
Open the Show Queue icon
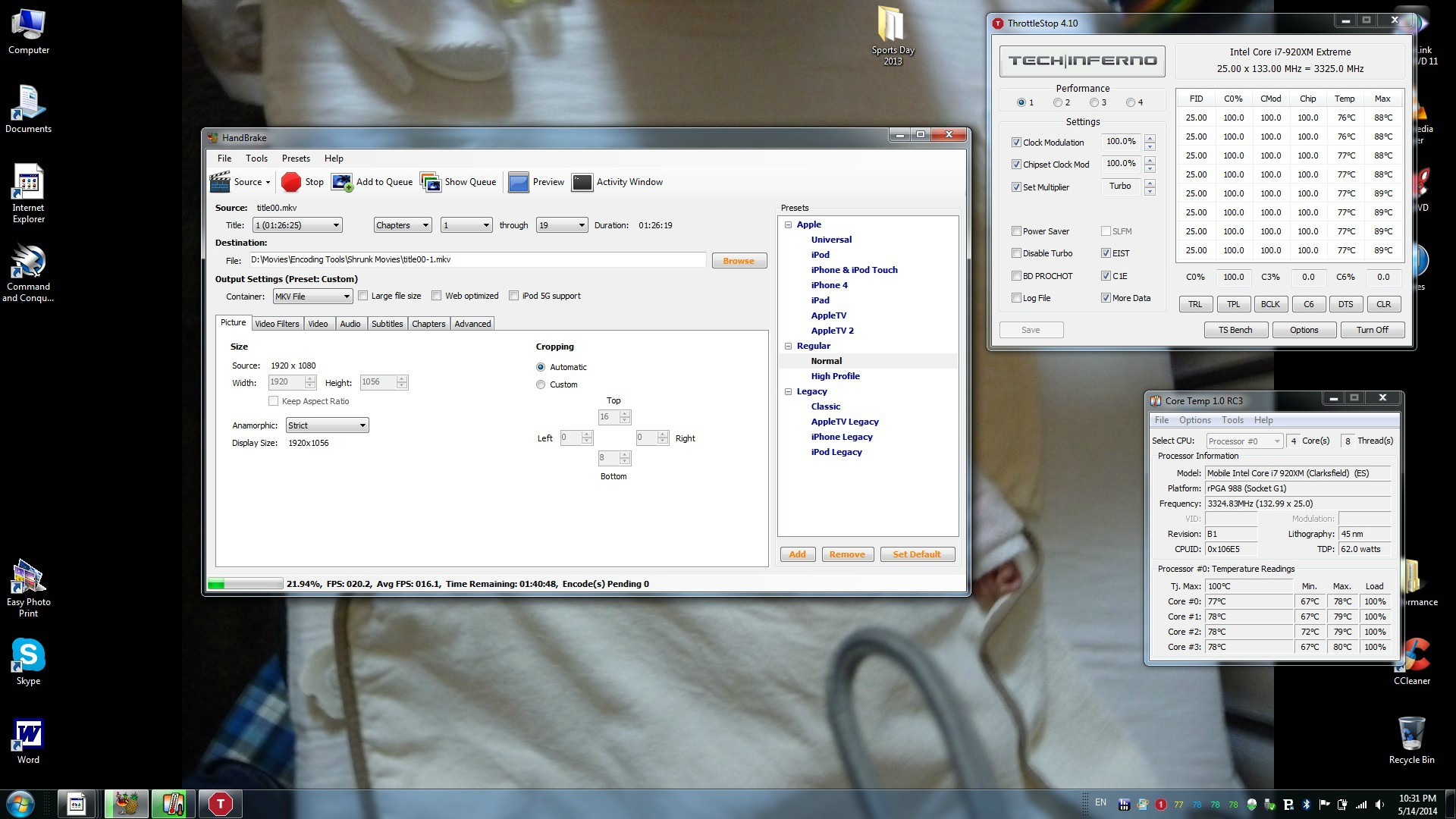431,182
